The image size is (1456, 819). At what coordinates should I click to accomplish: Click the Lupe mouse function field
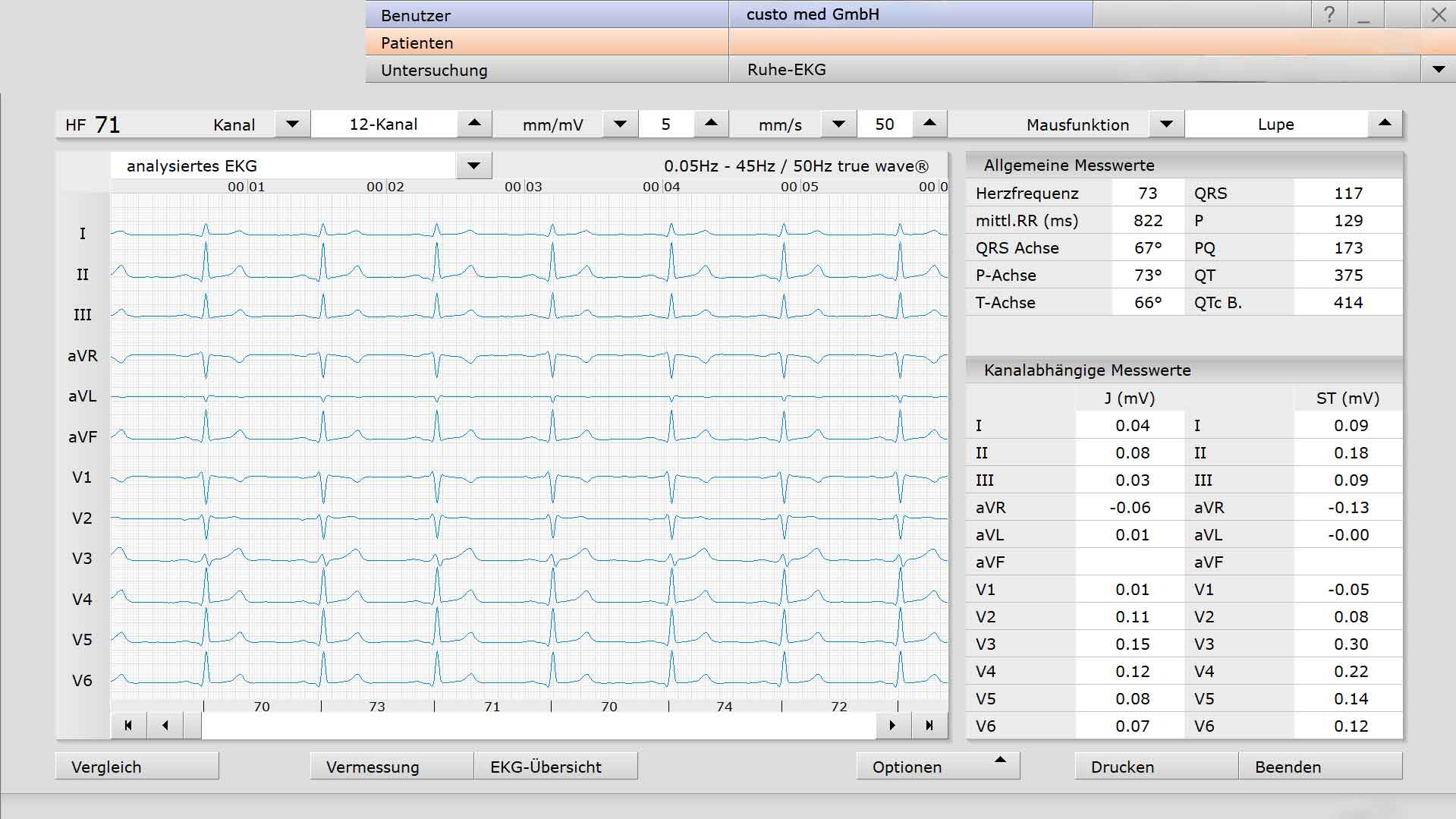pos(1276,124)
